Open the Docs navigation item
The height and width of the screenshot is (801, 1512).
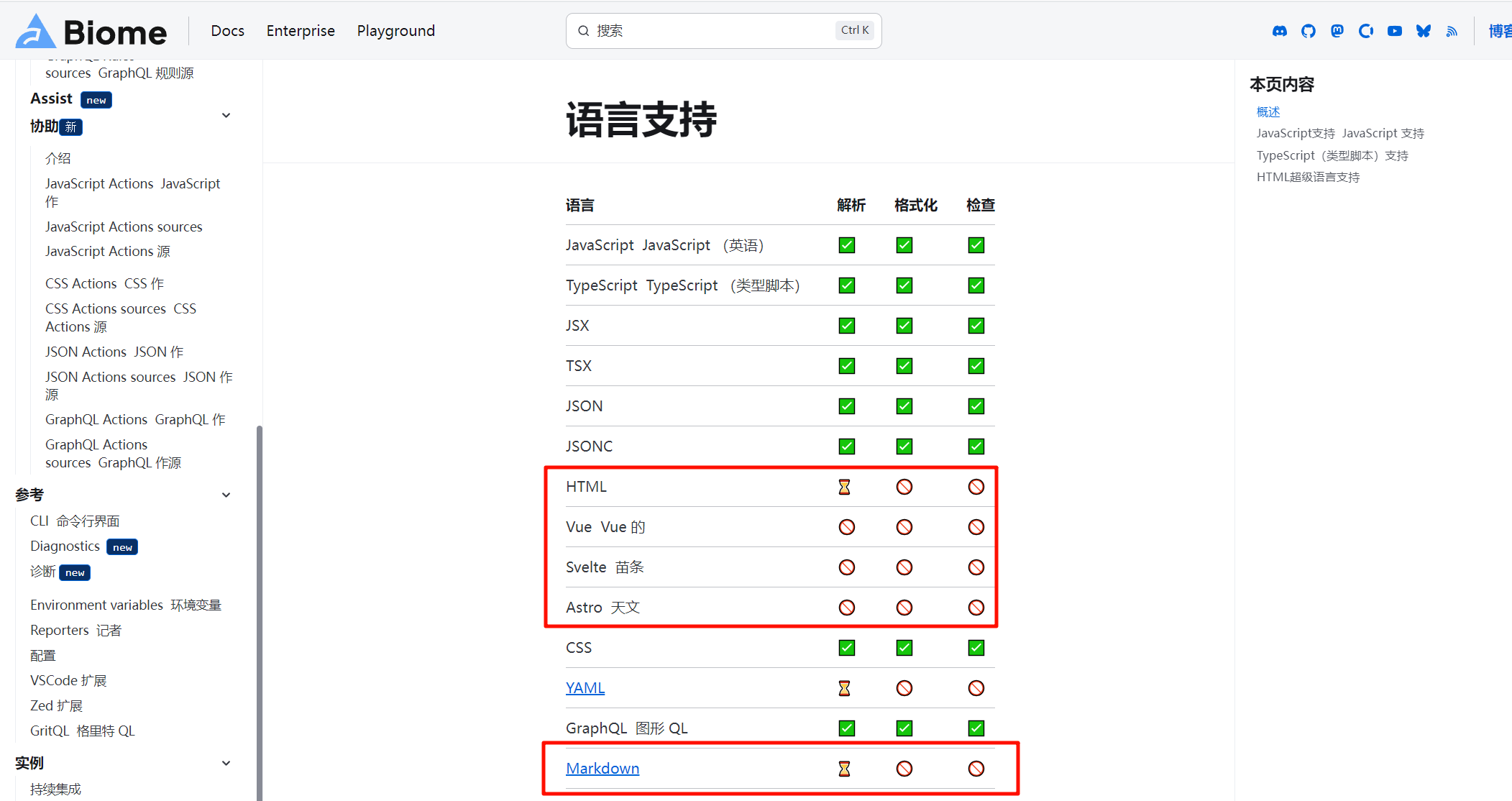click(x=228, y=31)
